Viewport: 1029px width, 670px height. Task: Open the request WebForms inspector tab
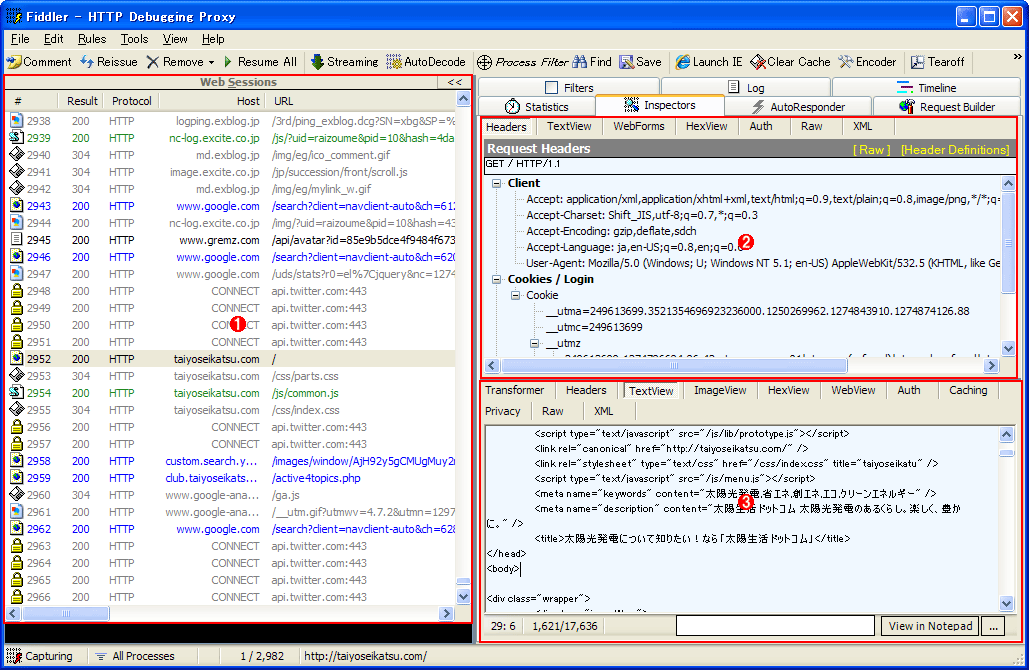pyautogui.click(x=639, y=126)
